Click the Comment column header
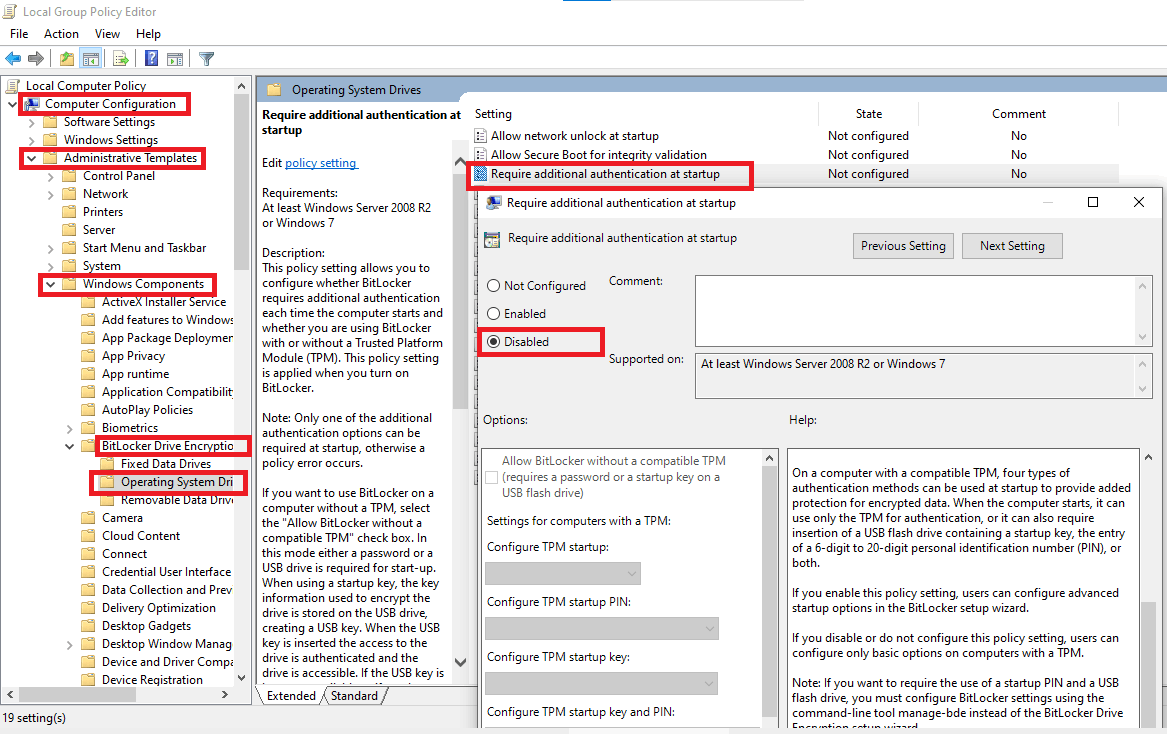 [1018, 114]
